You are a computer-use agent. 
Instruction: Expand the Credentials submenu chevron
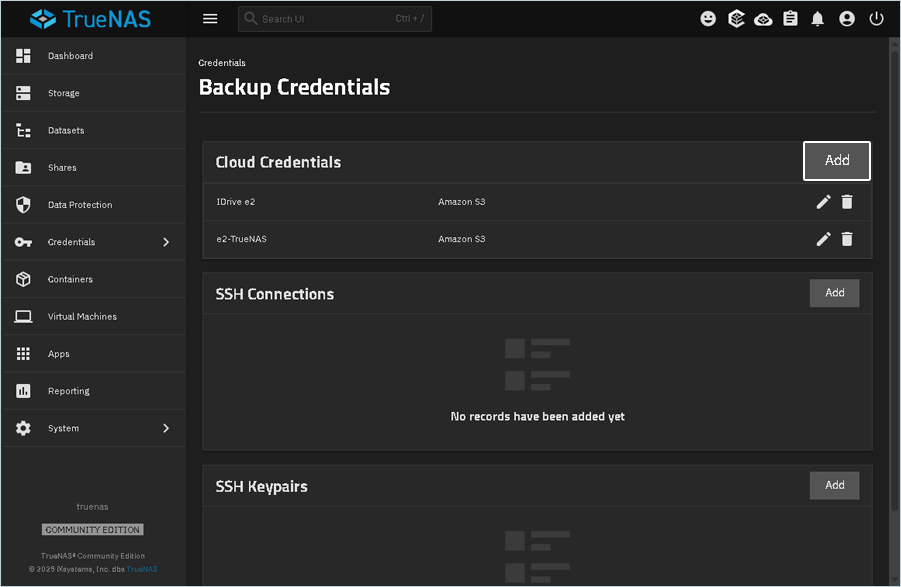pyautogui.click(x=166, y=242)
